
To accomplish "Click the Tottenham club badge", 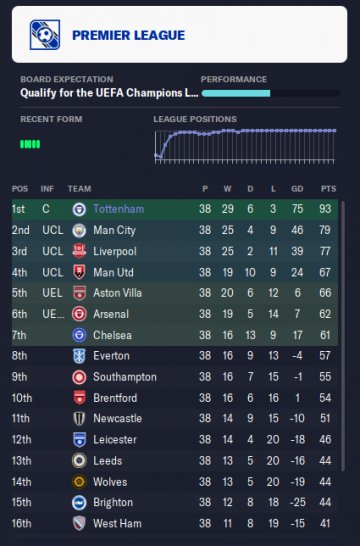I will click(x=79, y=209).
